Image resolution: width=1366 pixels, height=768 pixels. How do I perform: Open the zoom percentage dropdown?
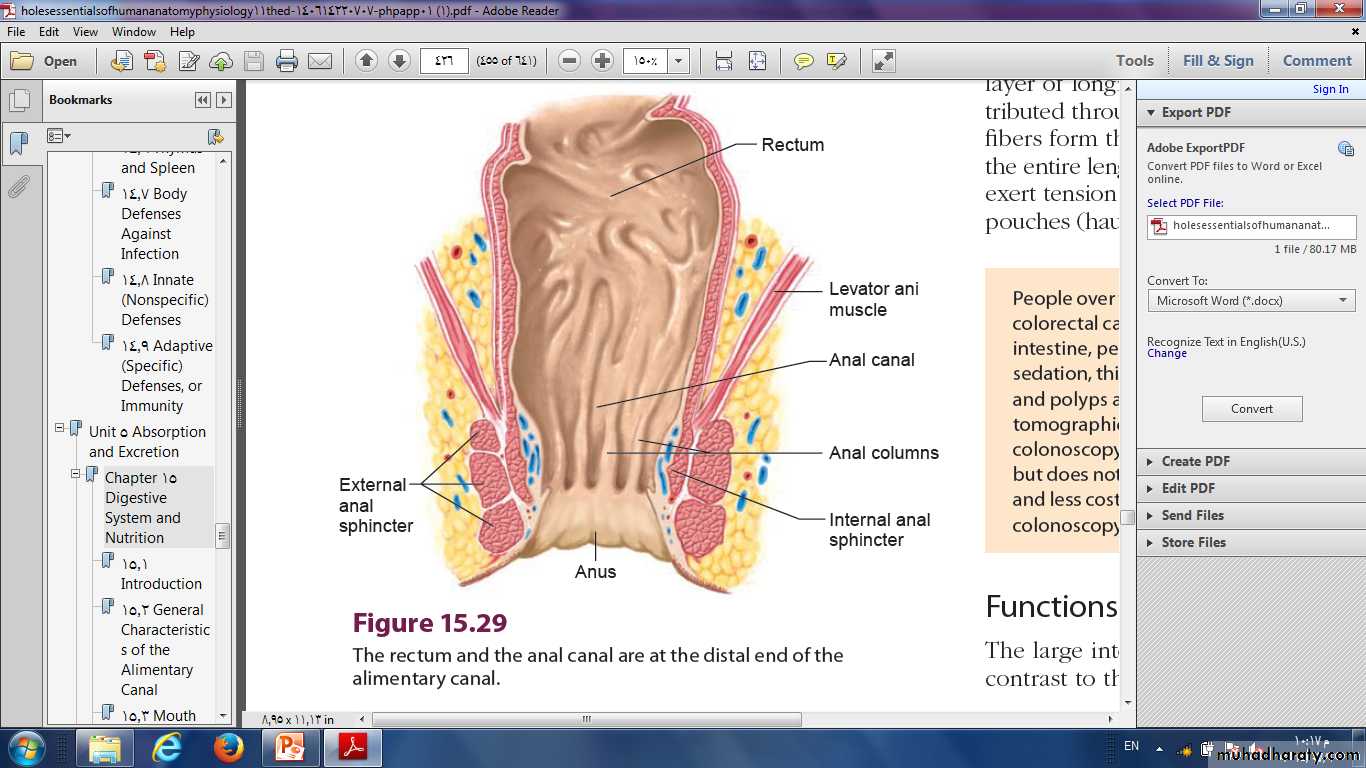pyautogui.click(x=679, y=61)
